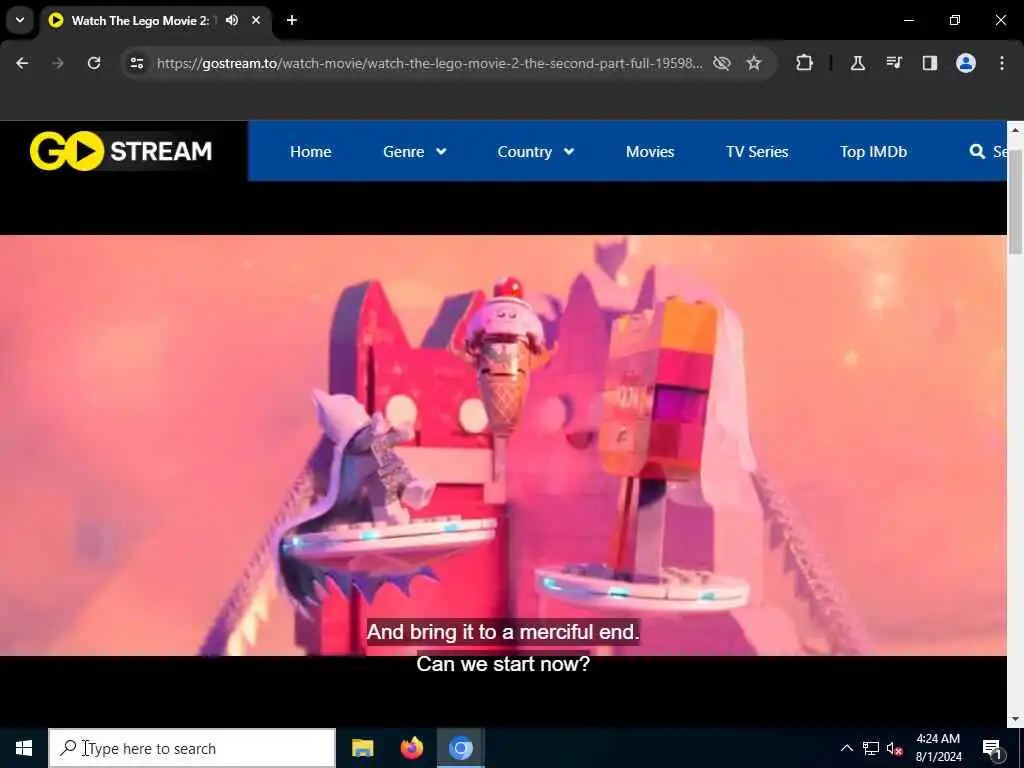Bookmark this page with the star

click(x=754, y=63)
